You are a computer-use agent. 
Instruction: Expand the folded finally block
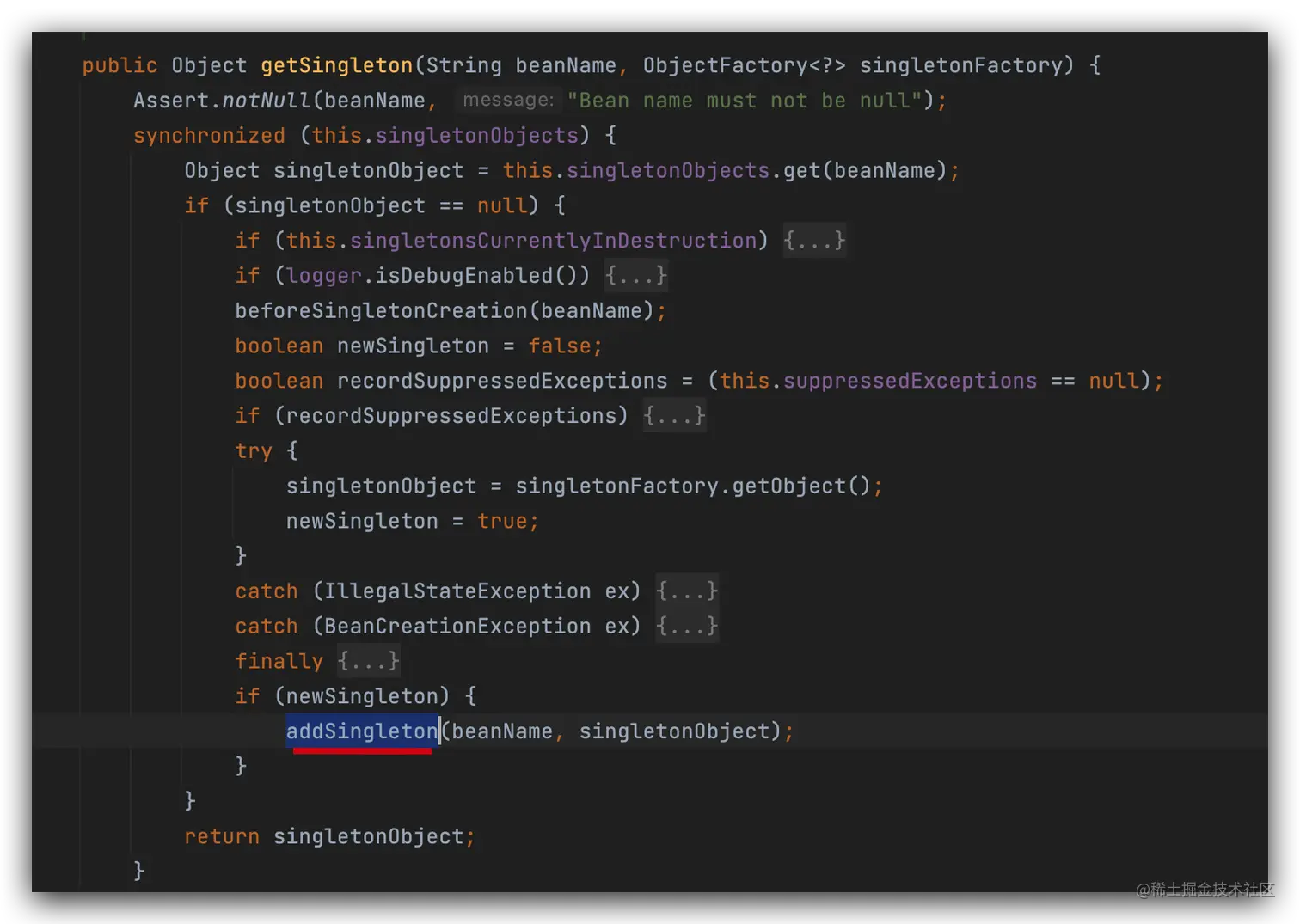[369, 661]
